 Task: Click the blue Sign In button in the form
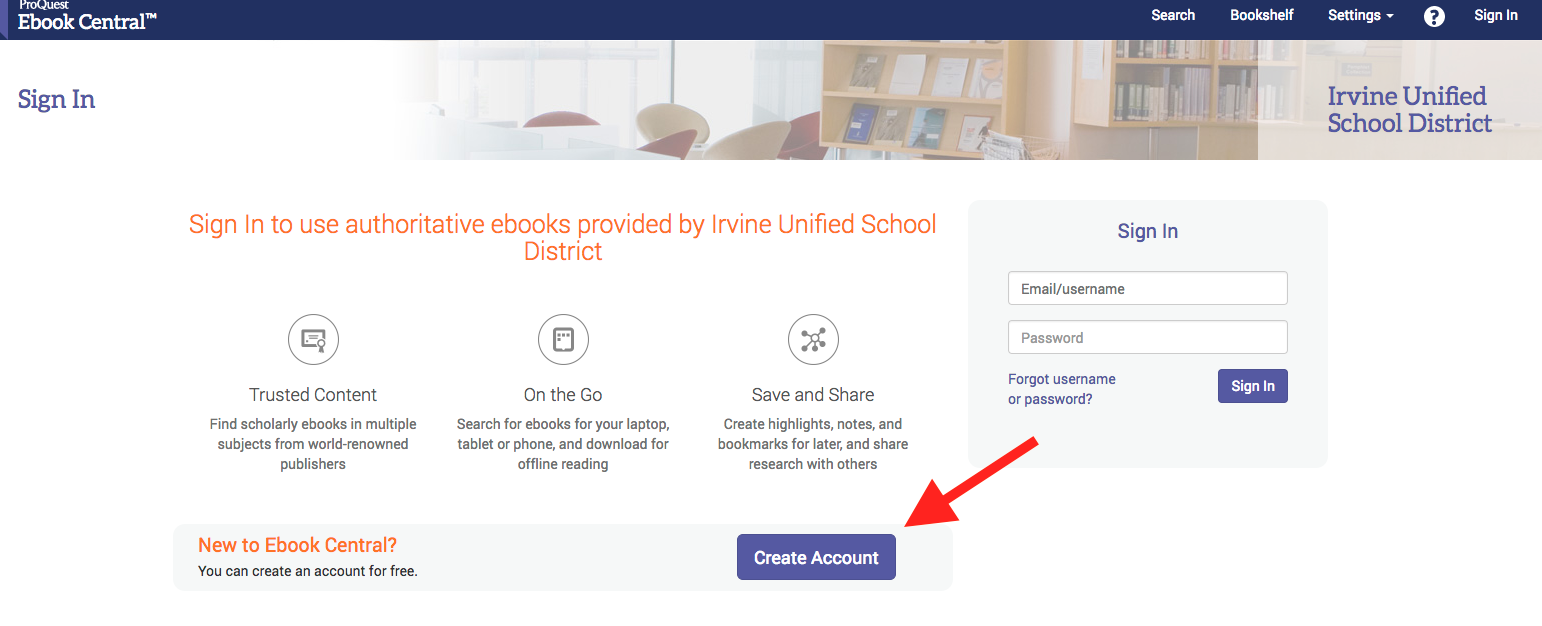pos(1252,385)
